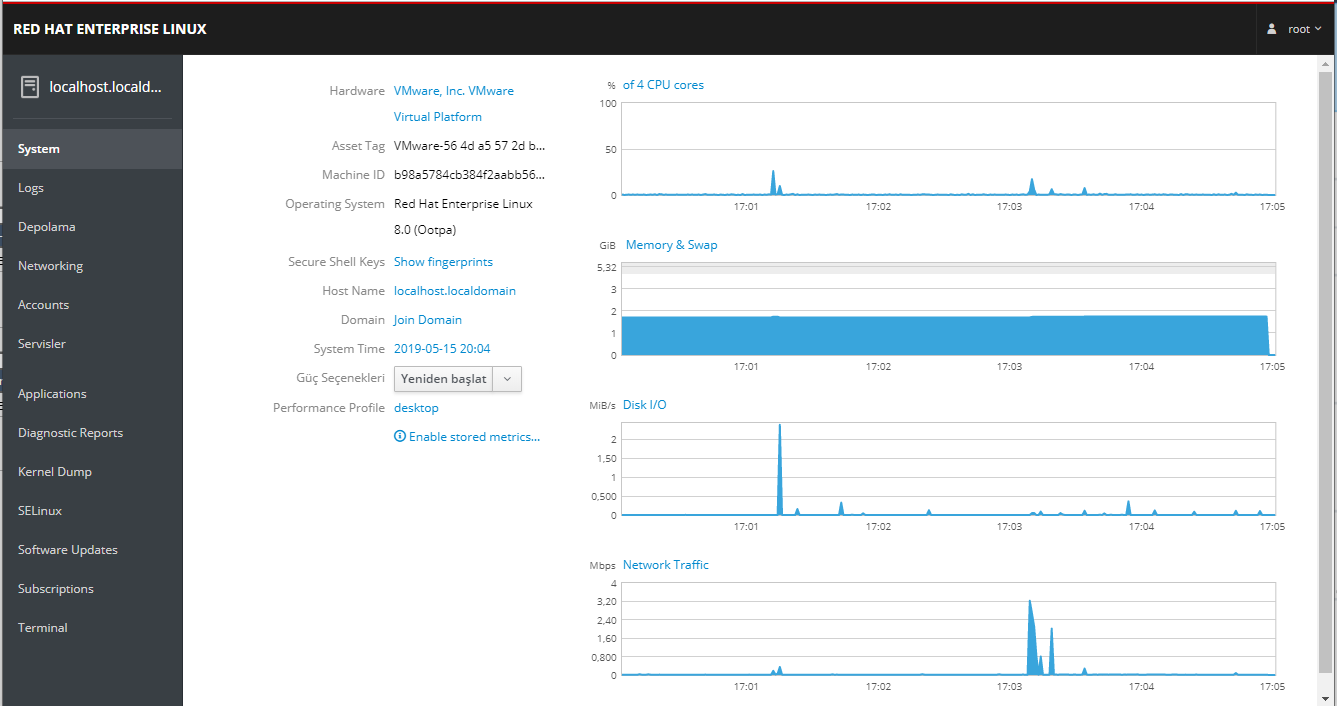The height and width of the screenshot is (706, 1337).
Task: Open the Disk I/O graph link
Action: pyautogui.click(x=644, y=405)
